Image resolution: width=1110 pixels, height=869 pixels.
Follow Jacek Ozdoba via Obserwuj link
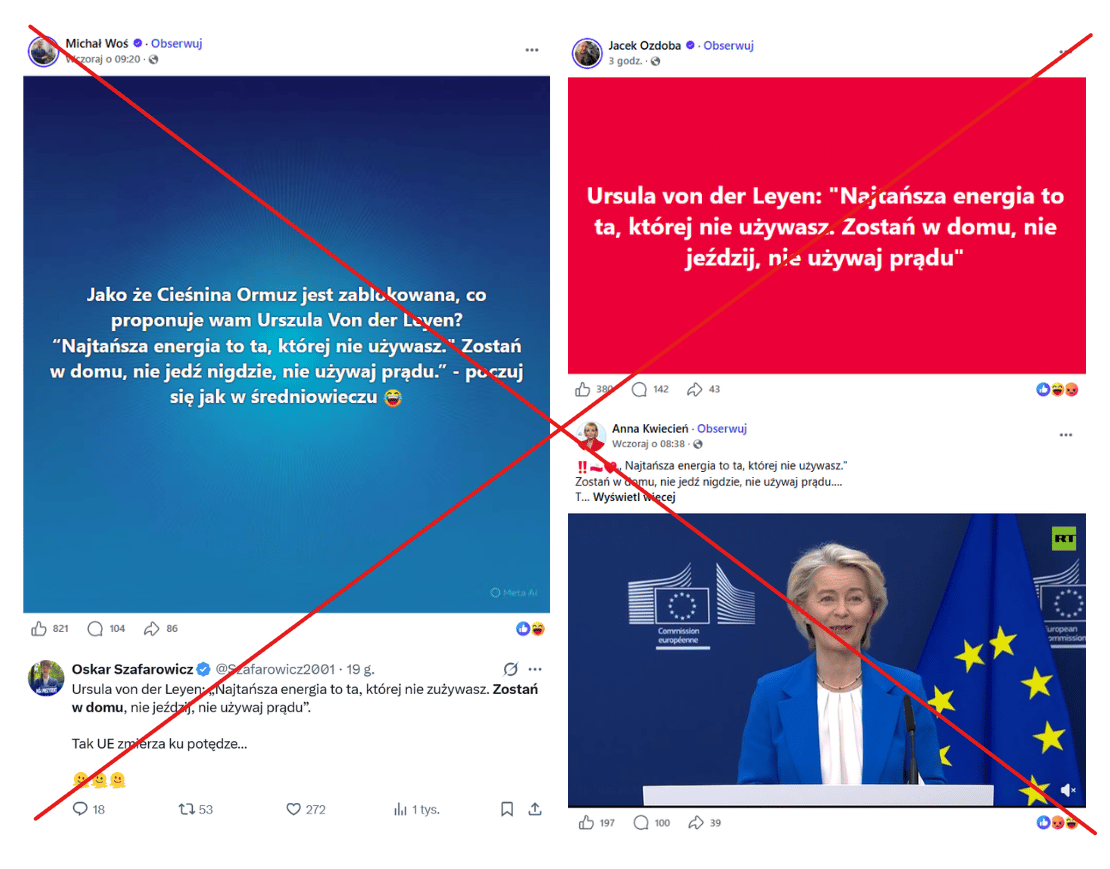pos(728,45)
